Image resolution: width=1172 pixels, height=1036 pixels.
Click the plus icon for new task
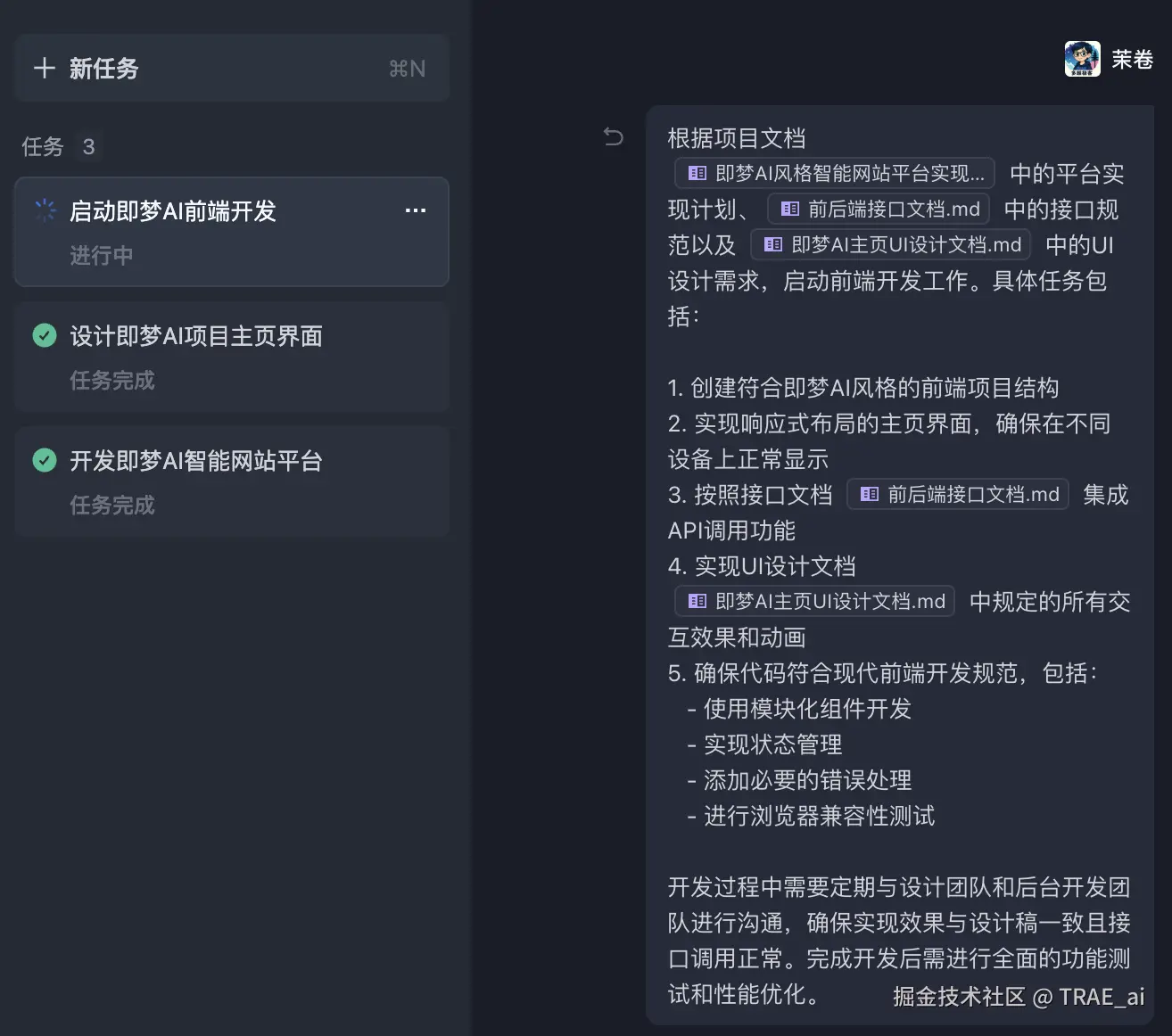pos(44,69)
